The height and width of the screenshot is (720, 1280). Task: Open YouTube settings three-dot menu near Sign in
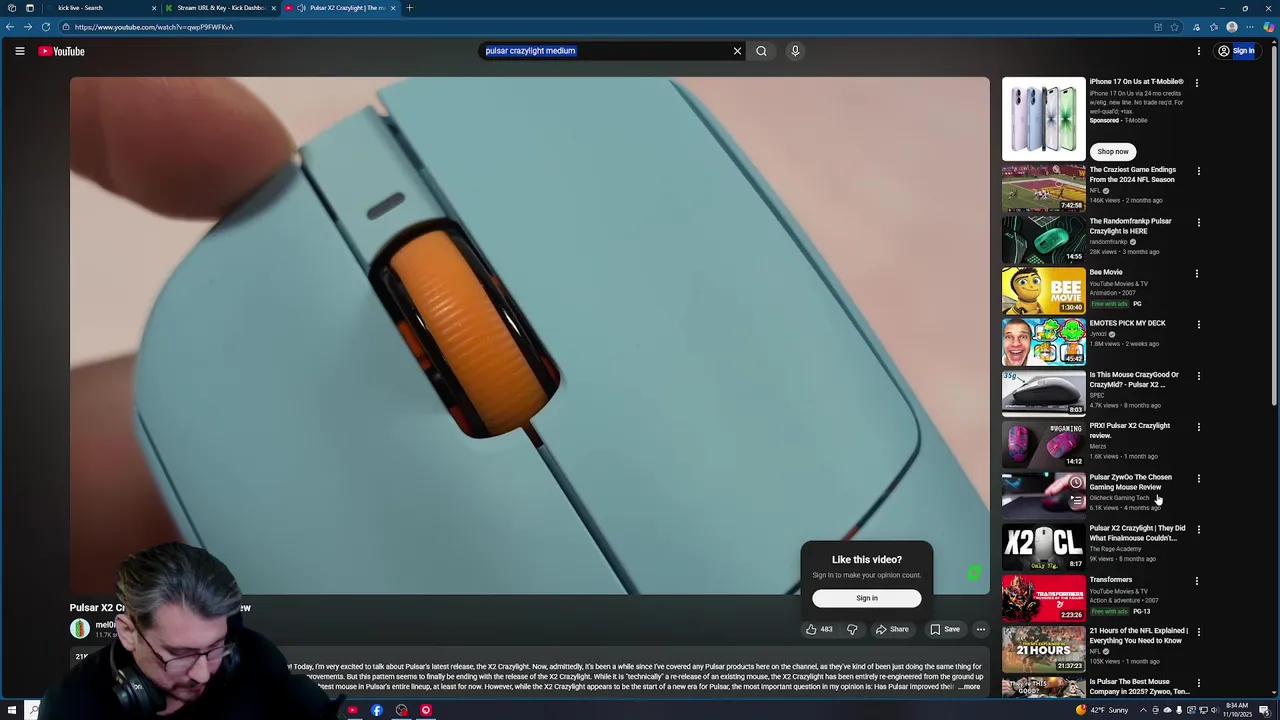[x=1198, y=51]
